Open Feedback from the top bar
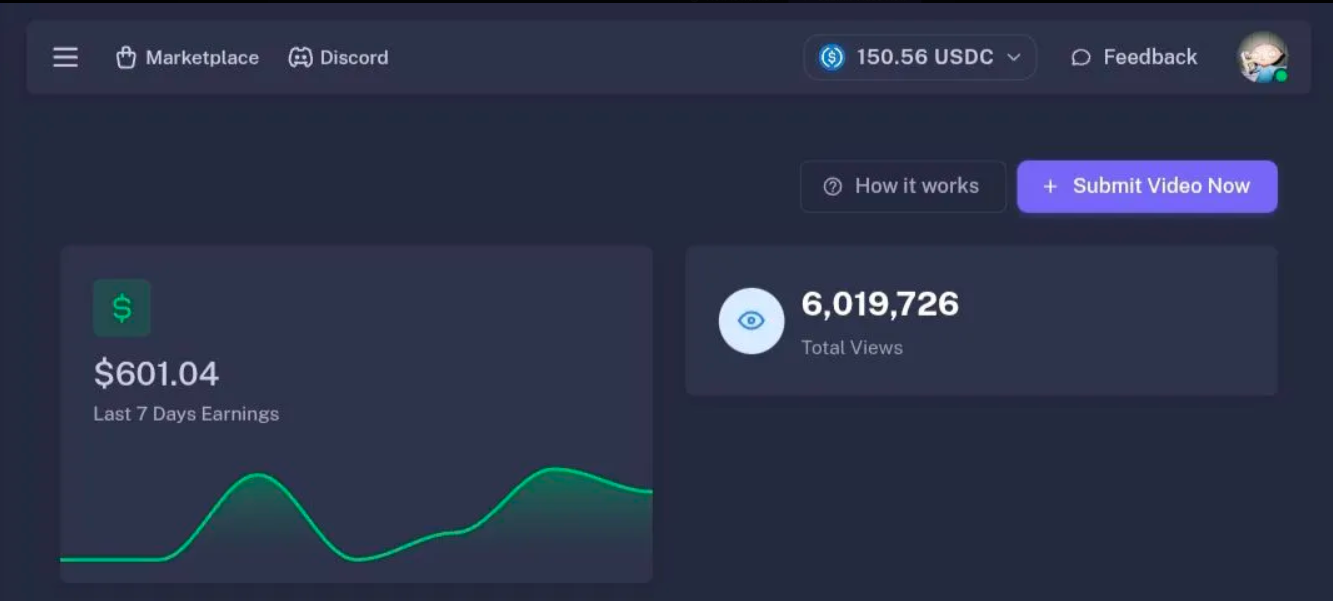Image resolution: width=1333 pixels, height=601 pixels. pyautogui.click(x=1131, y=57)
